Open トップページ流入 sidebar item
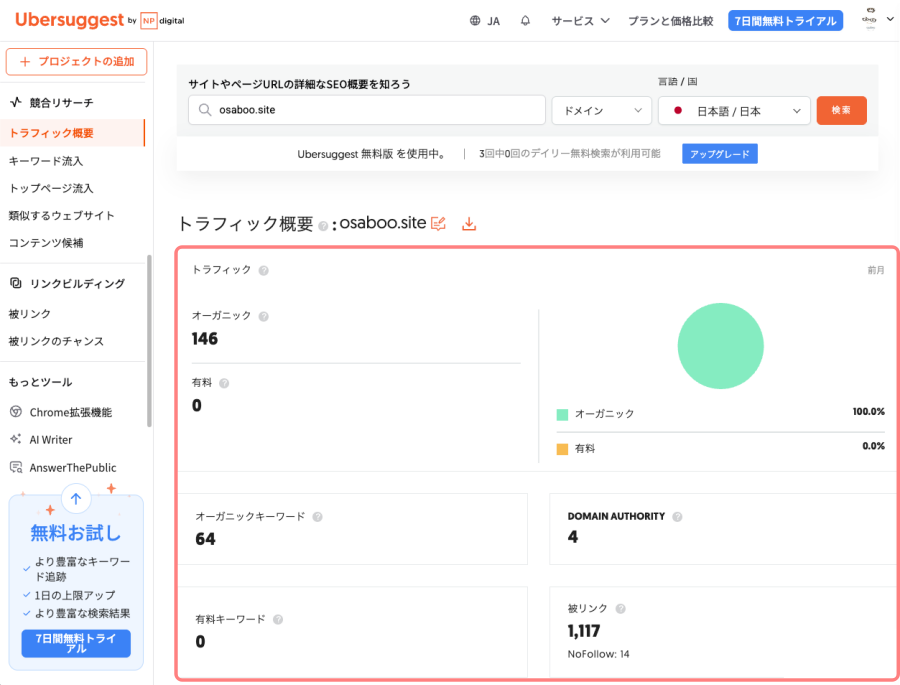900x685 pixels. pos(51,188)
